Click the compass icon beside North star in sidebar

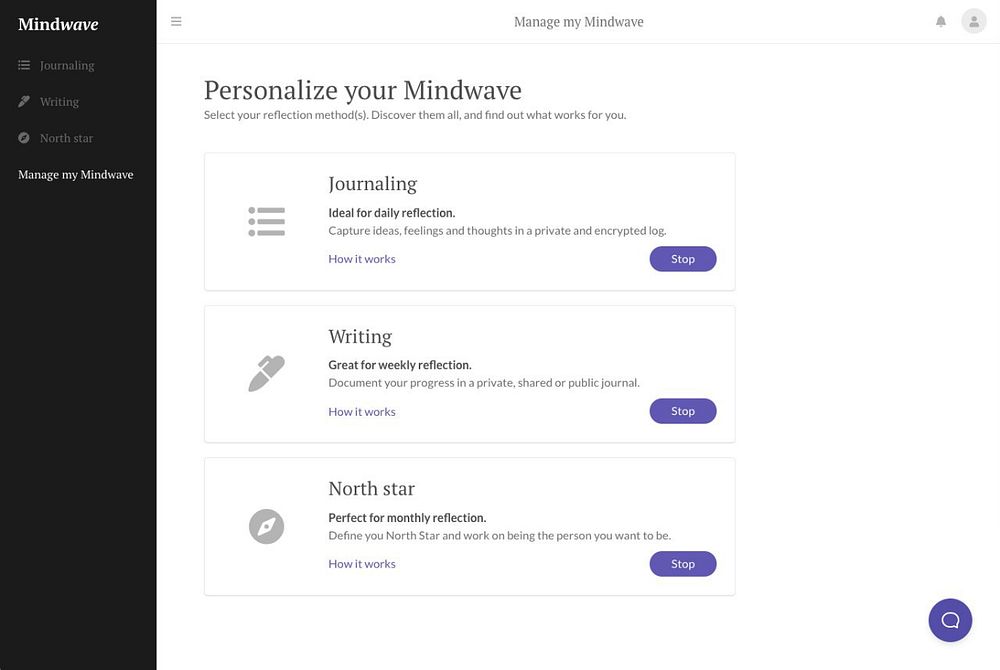tap(24, 138)
